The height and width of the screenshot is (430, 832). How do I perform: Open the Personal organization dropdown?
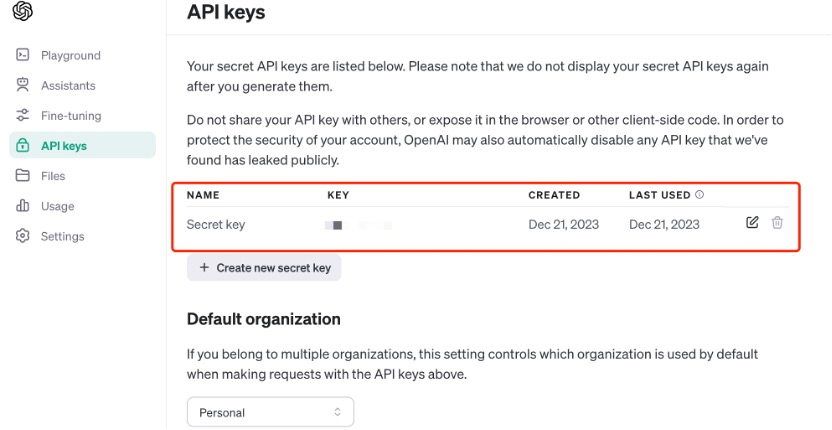tap(270, 412)
